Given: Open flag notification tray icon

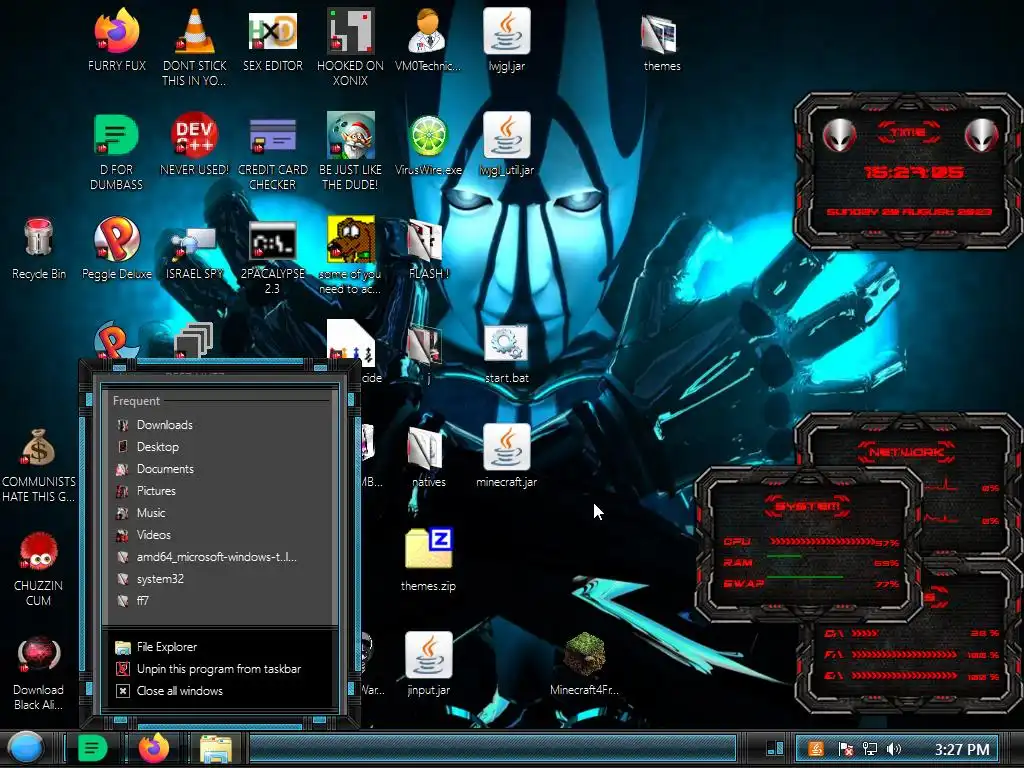Looking at the screenshot, I should (x=845, y=749).
